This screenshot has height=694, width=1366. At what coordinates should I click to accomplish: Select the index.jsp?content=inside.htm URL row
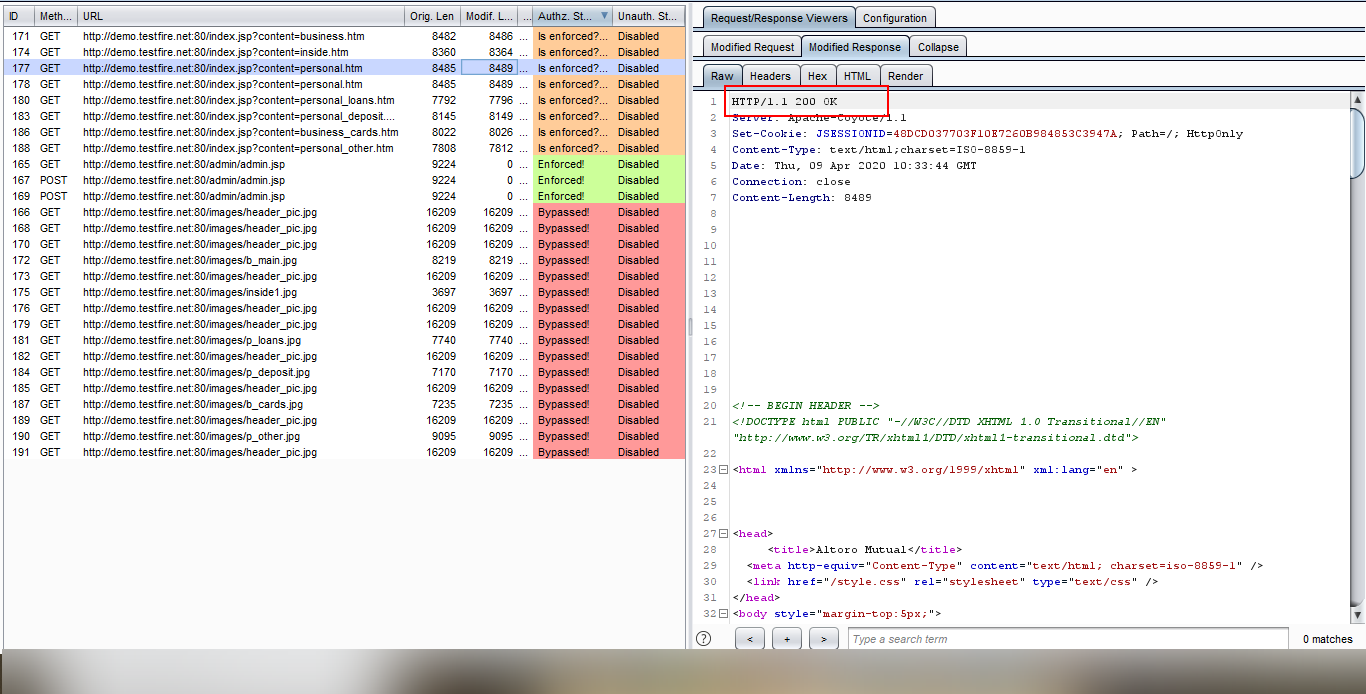pyautogui.click(x=345, y=52)
